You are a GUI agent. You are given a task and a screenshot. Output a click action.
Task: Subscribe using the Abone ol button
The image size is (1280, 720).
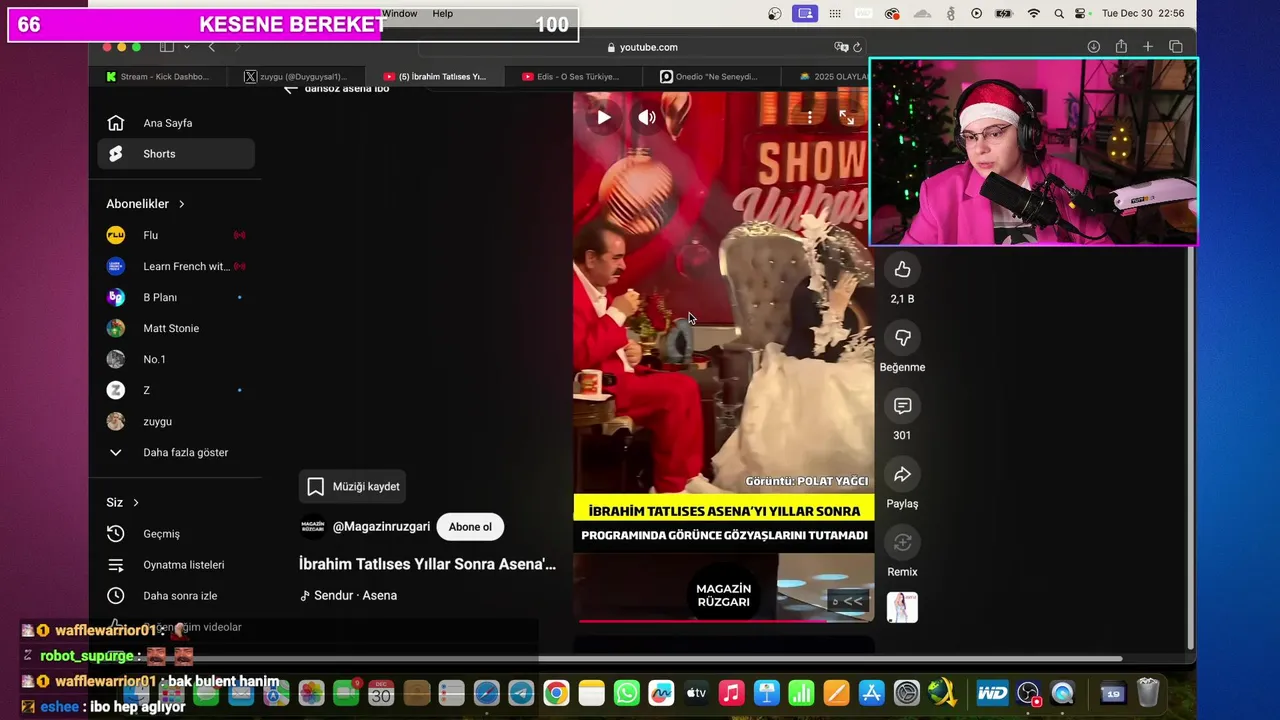click(x=470, y=527)
